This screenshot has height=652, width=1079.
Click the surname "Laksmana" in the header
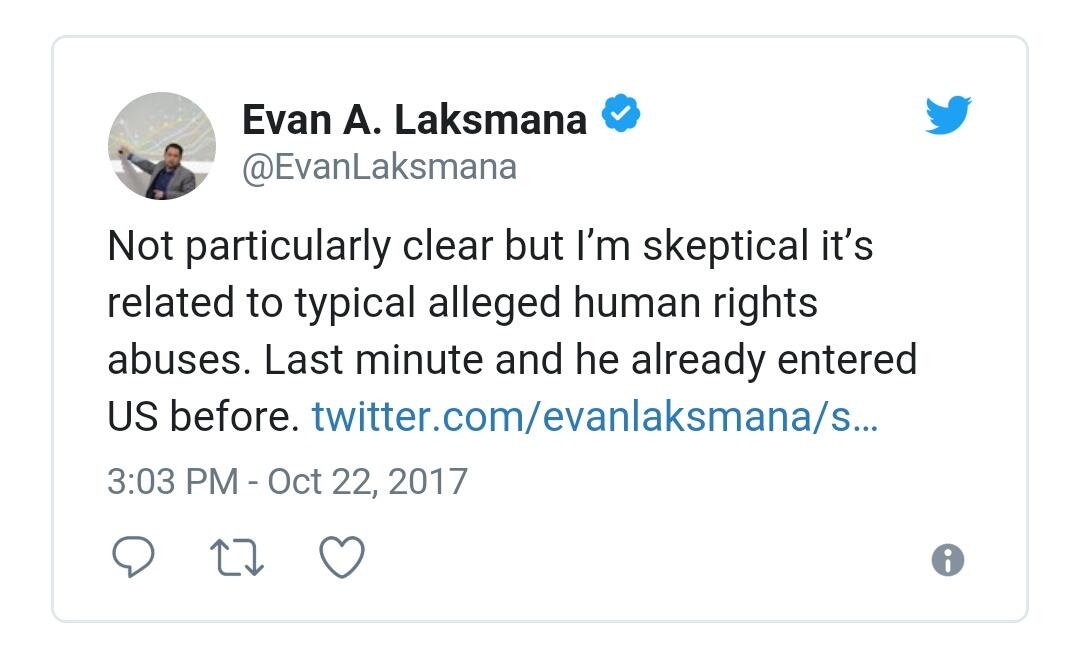(490, 120)
